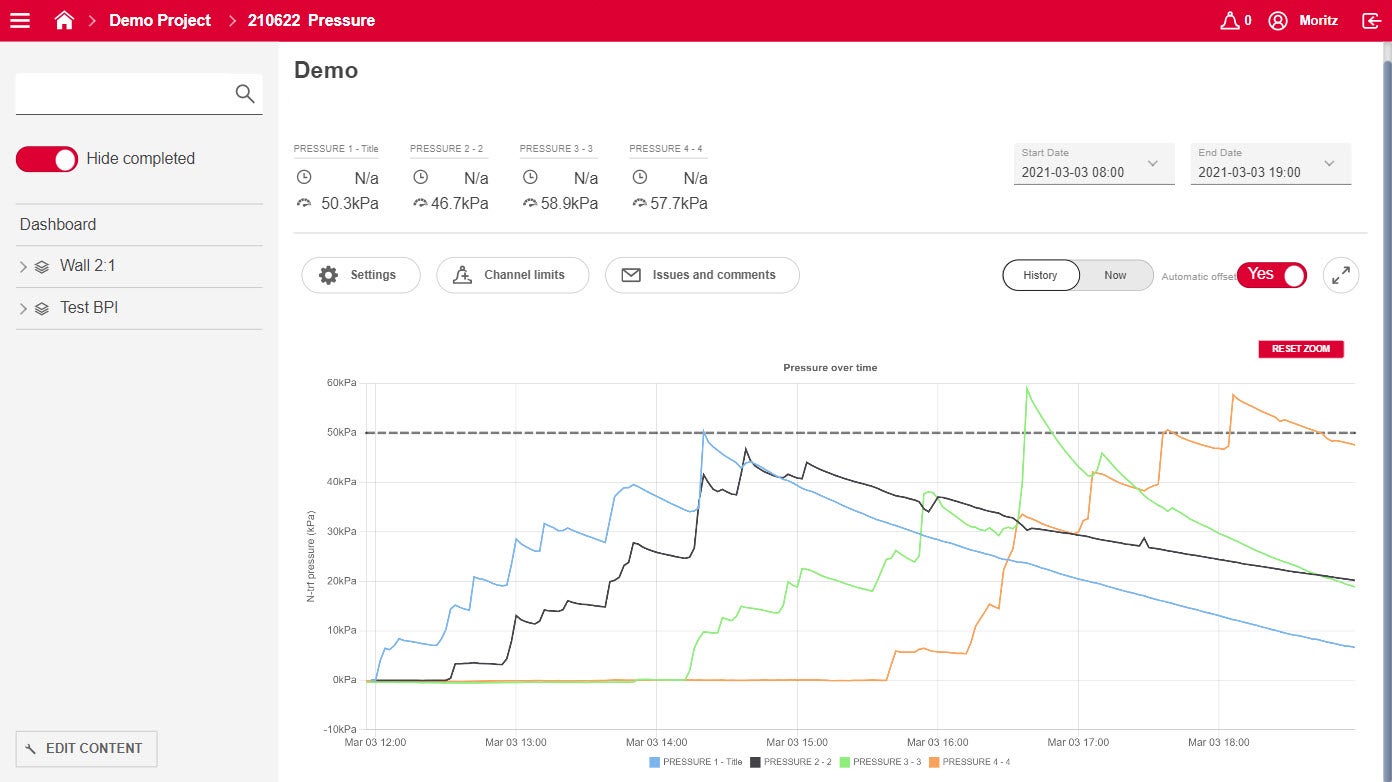Click the search magnifier icon
The height and width of the screenshot is (782, 1392).
(x=244, y=94)
